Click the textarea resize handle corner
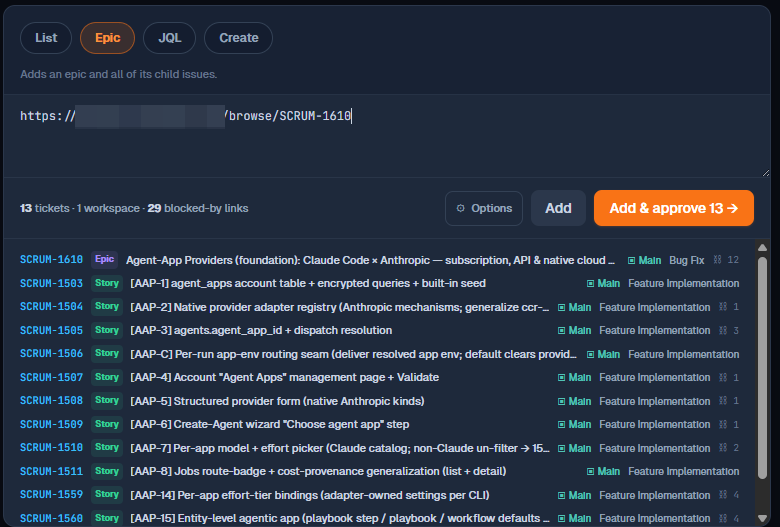Image resolution: width=780 pixels, height=527 pixels. click(766, 173)
